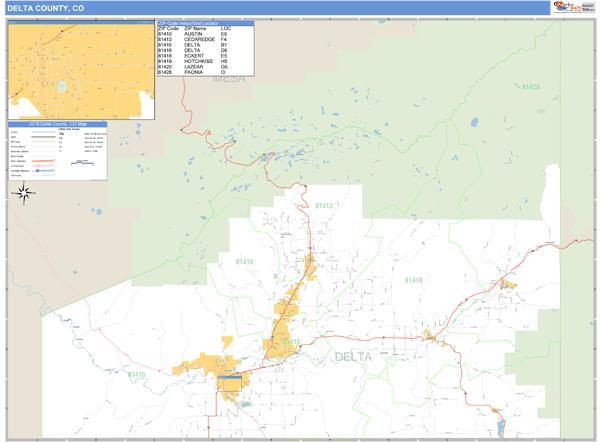
Task: Click the 2016 Delta County, CO Map legend title
Action: point(57,124)
